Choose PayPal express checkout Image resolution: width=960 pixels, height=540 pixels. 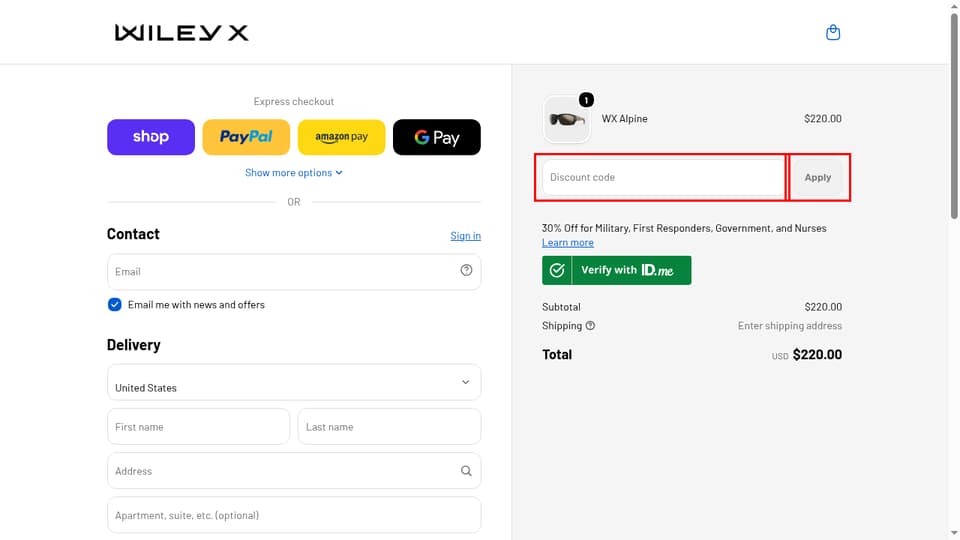(x=246, y=137)
